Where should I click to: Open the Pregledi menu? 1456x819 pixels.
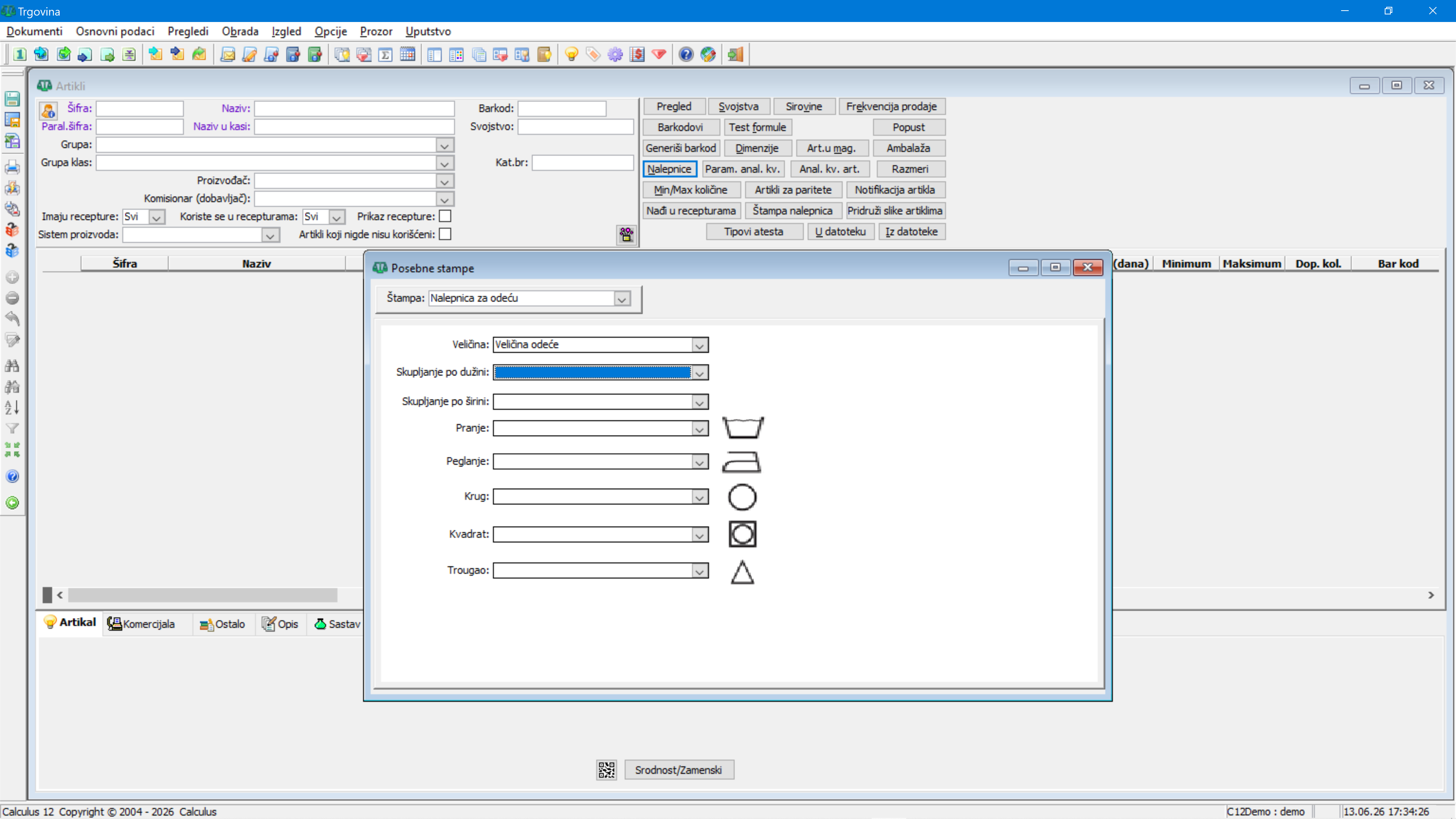pos(188,31)
